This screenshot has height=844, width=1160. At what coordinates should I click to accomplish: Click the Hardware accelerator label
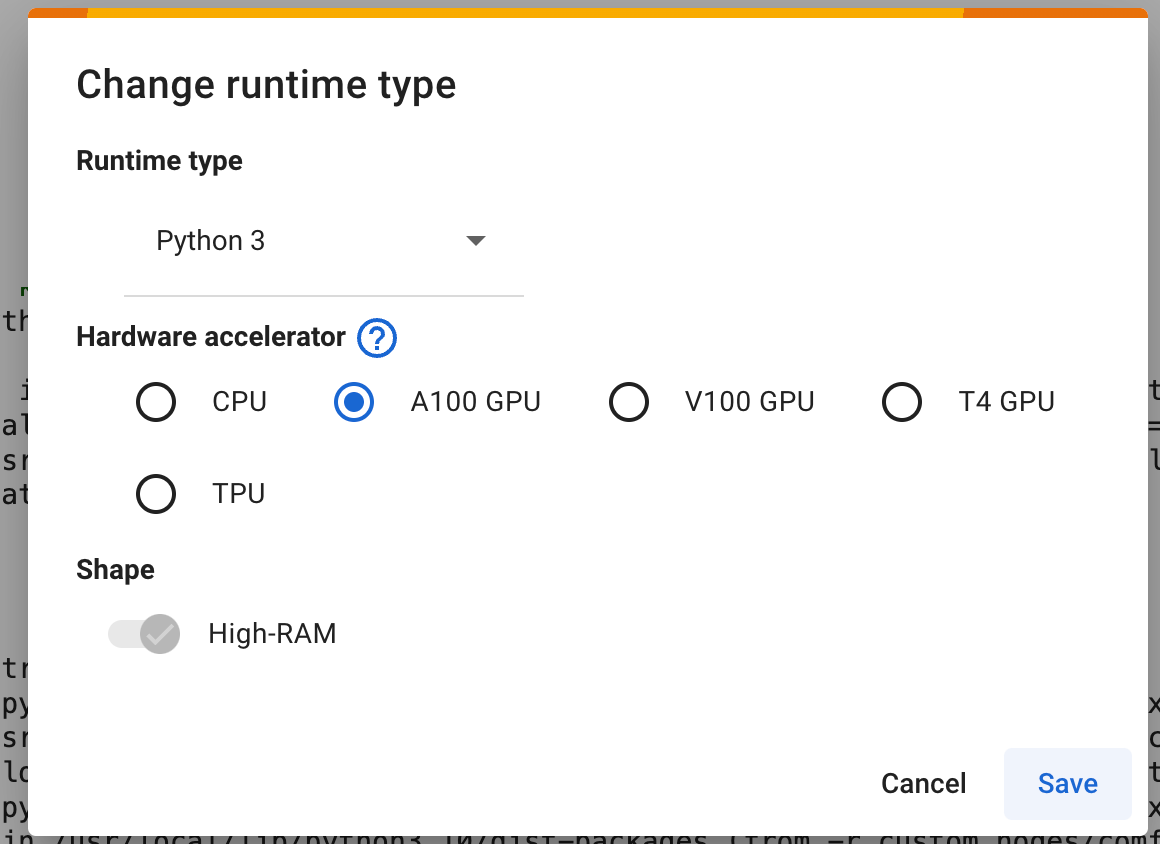coord(210,337)
